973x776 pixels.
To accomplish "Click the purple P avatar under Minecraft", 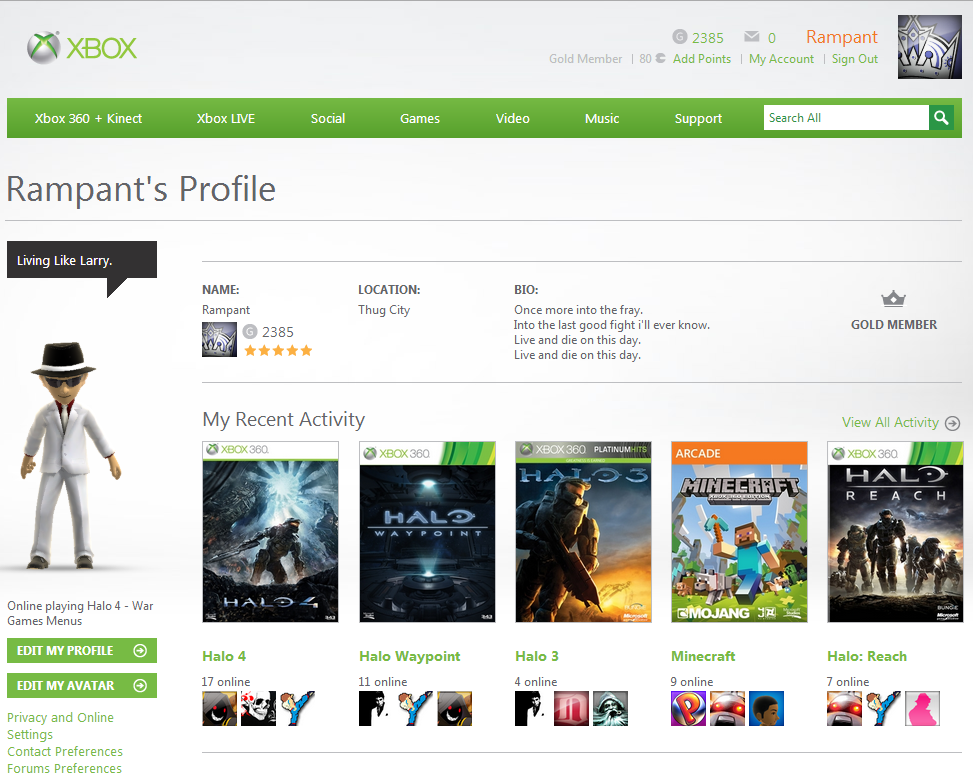I will point(688,708).
